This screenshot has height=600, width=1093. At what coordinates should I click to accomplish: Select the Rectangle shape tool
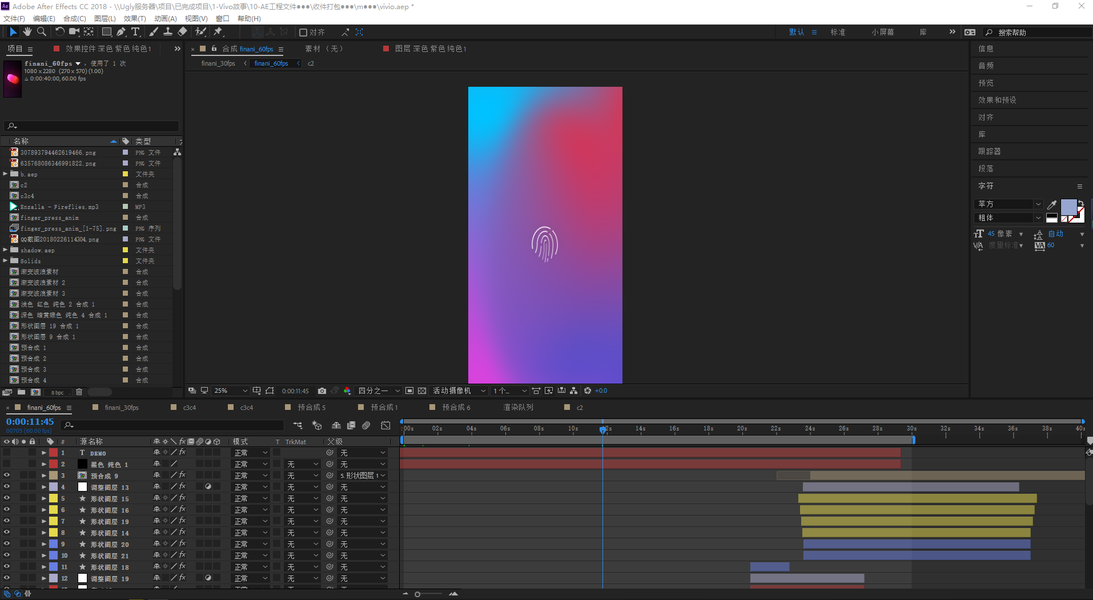click(107, 32)
